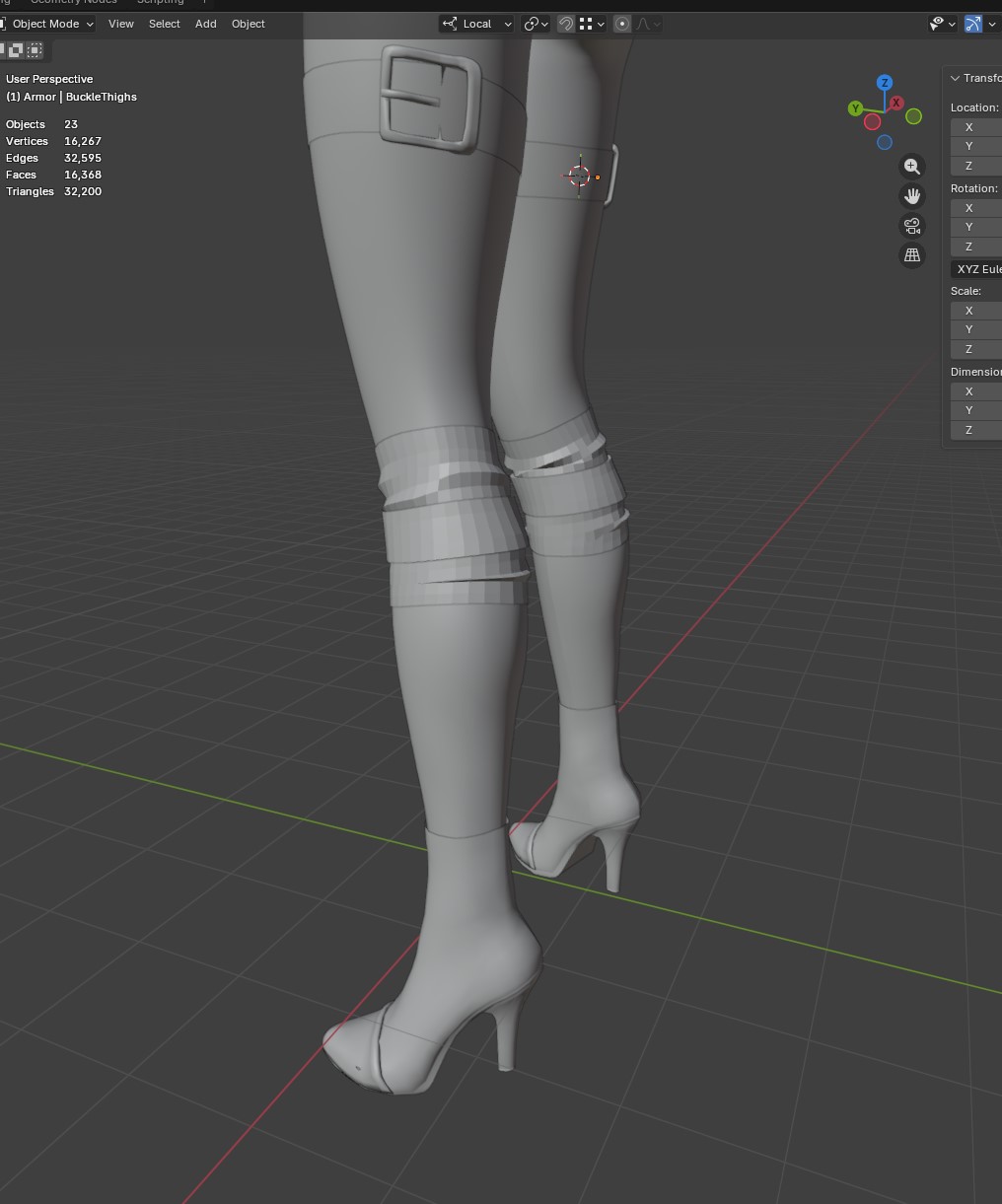Click the green Y axis gizmo ball
Image resolution: width=1002 pixels, height=1204 pixels.
click(855, 108)
